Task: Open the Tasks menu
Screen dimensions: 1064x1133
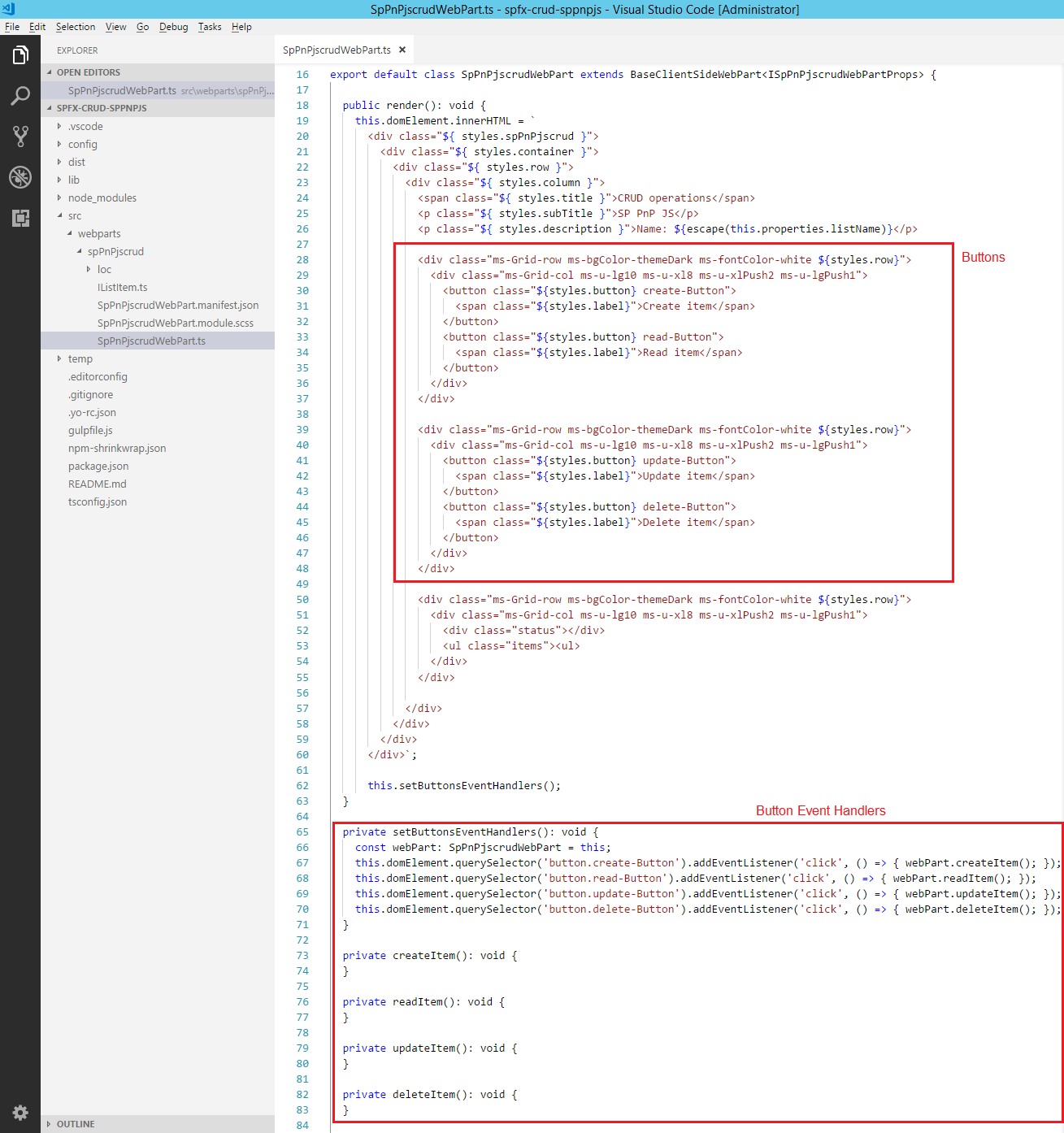Action: (210, 27)
